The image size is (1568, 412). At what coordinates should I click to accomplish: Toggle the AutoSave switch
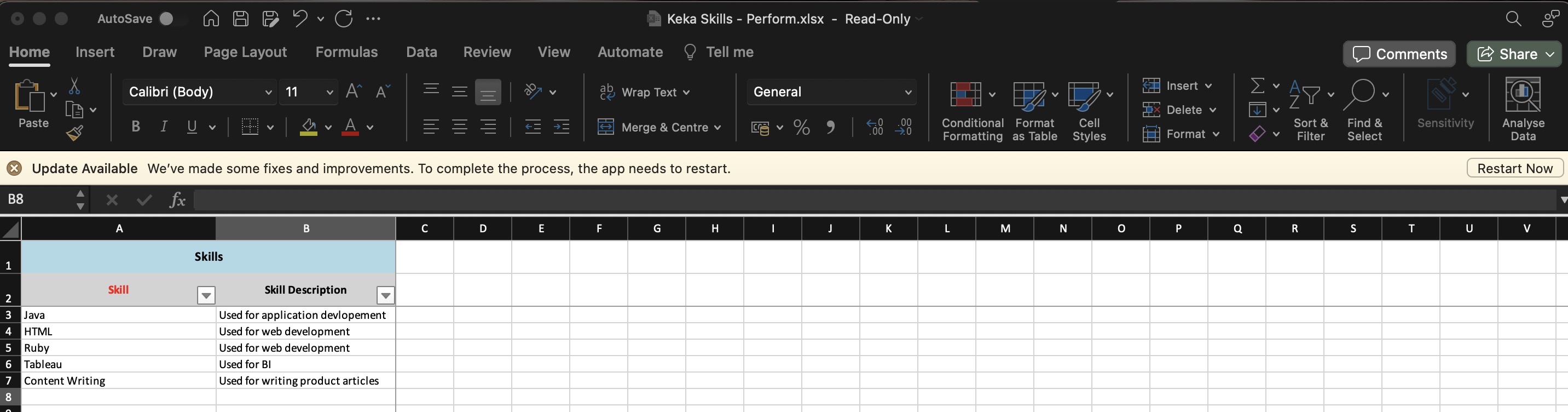pyautogui.click(x=170, y=19)
